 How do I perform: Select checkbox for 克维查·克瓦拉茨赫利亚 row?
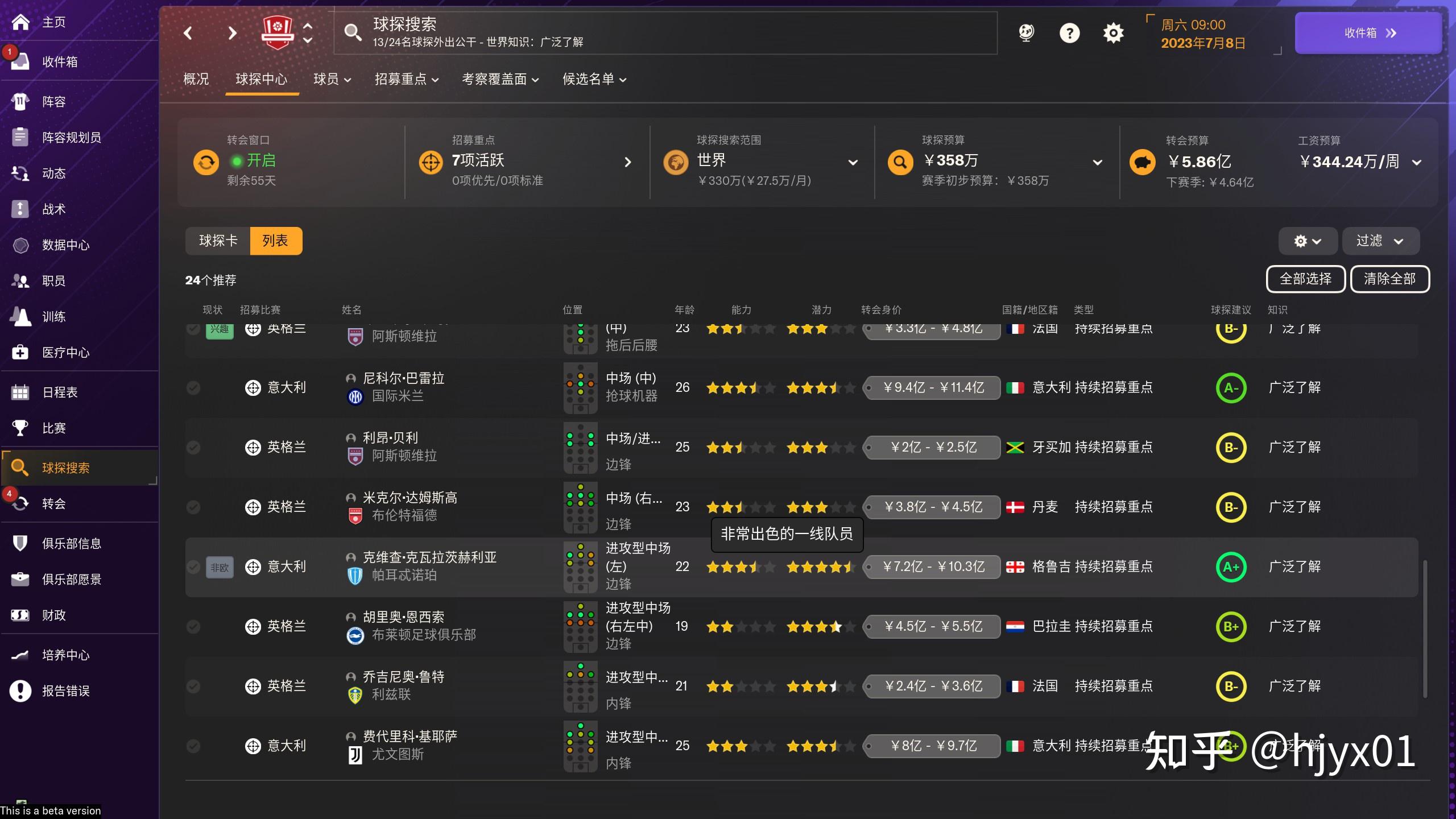[193, 566]
